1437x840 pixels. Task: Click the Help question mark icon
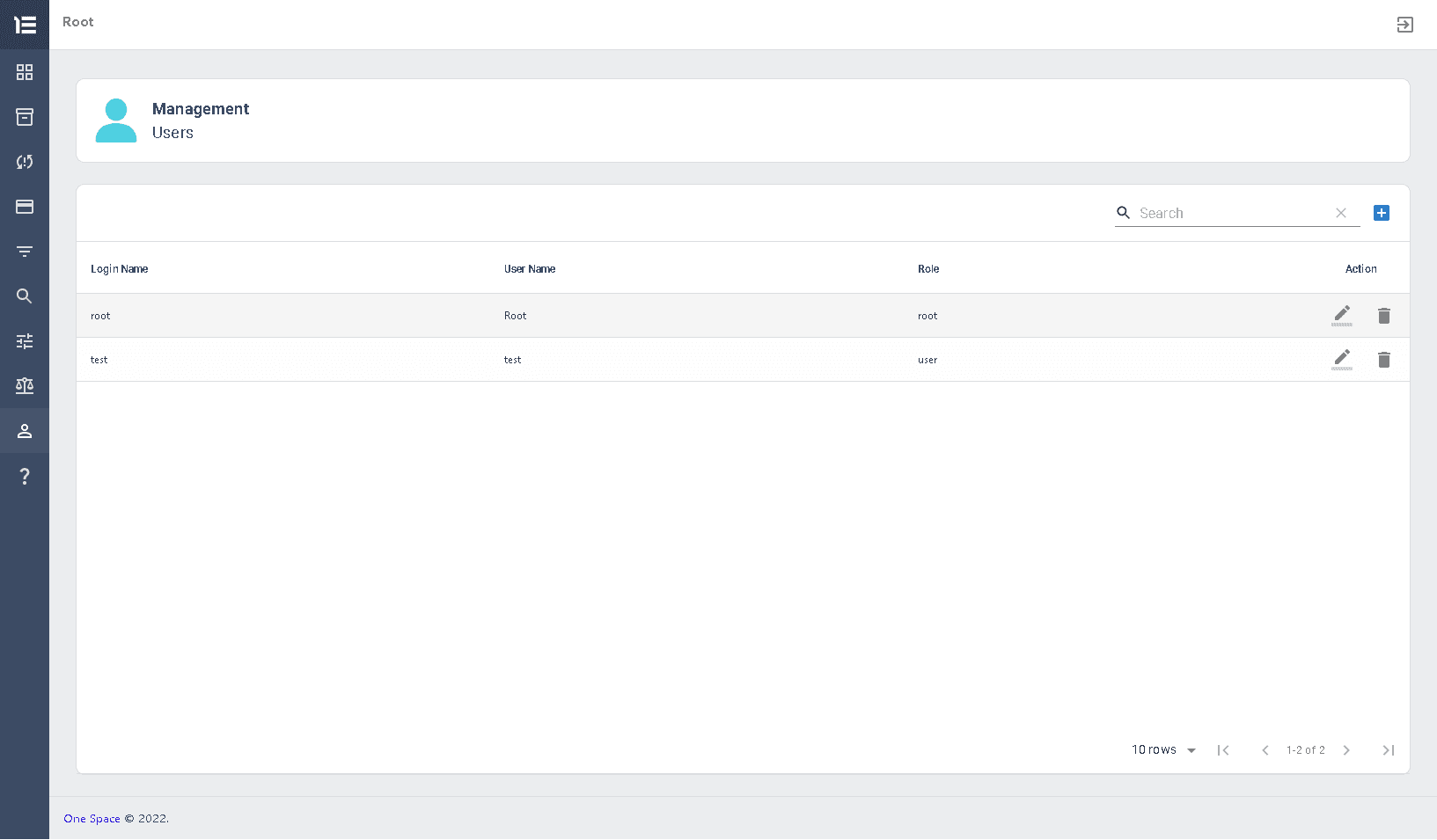pos(25,476)
